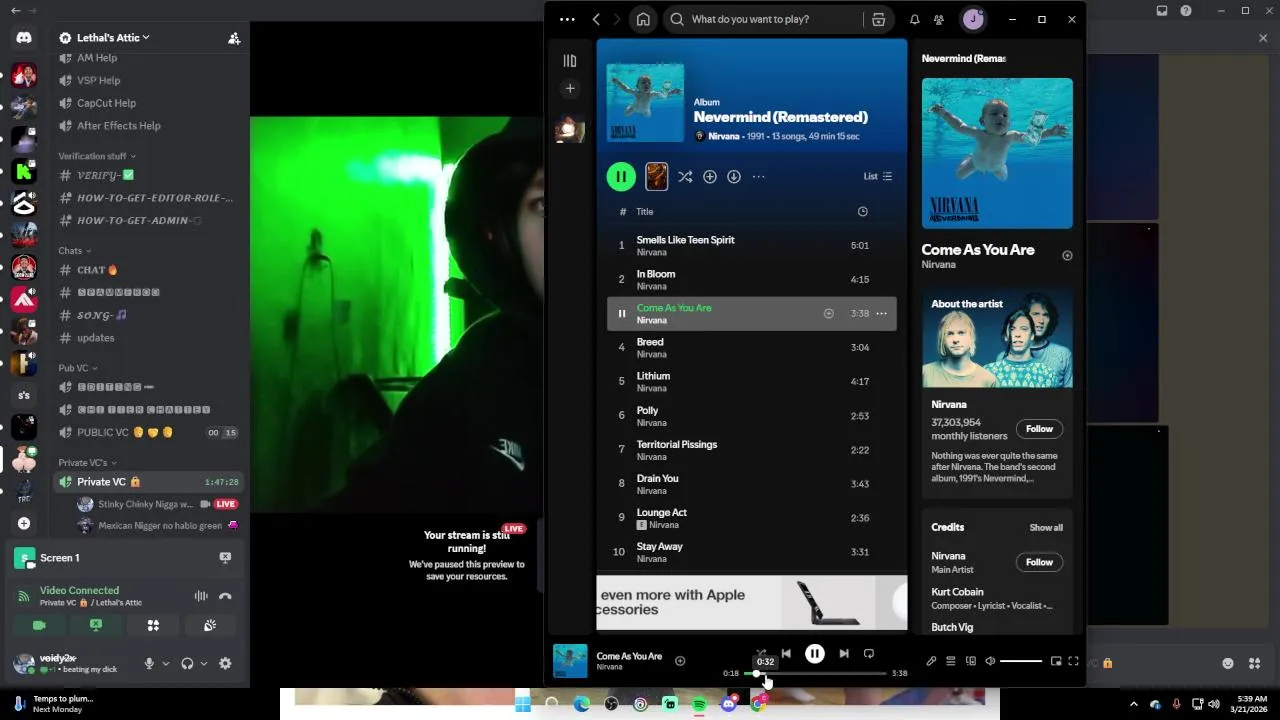This screenshot has width=1280, height=720.
Task: Open Discord activities button
Action: (153, 625)
